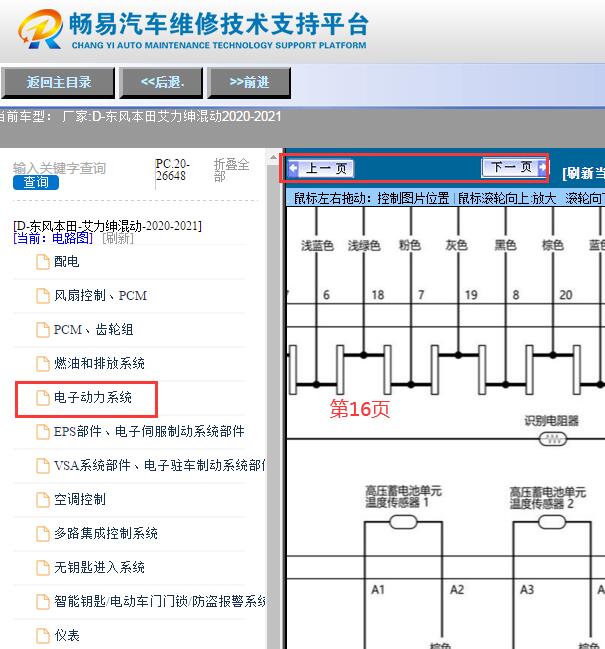Image resolution: width=605 pixels, height=649 pixels.
Task: Click the right arrow icon on 下一页
Action: tap(542, 167)
